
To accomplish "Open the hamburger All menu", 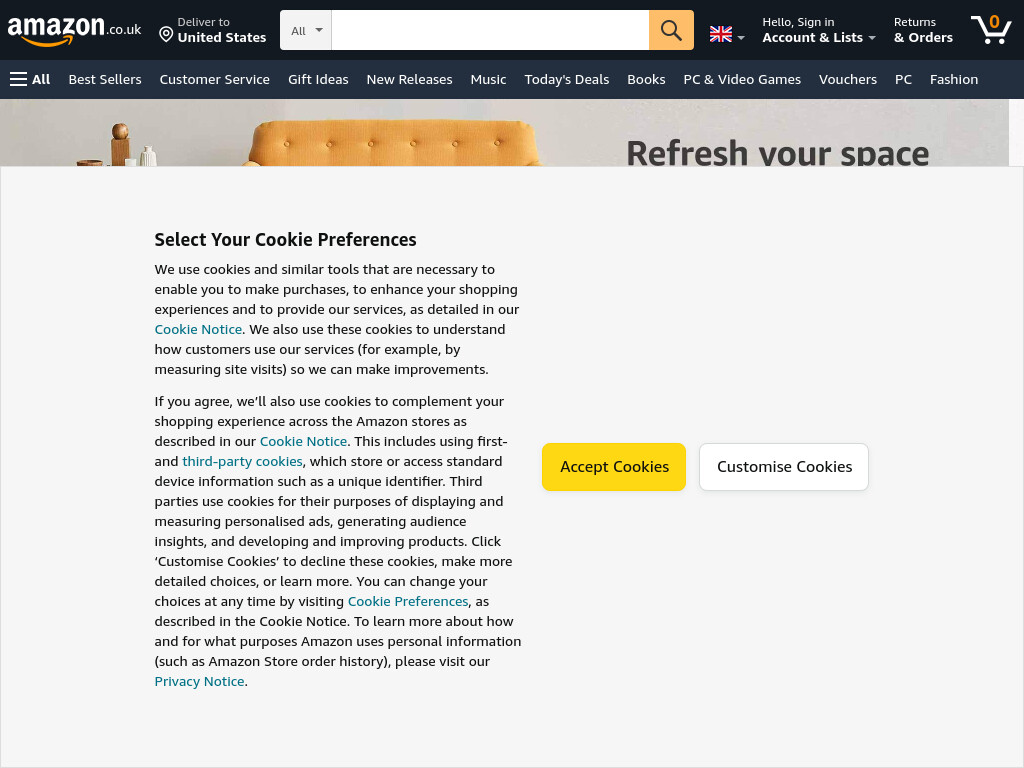I will click(x=30, y=80).
